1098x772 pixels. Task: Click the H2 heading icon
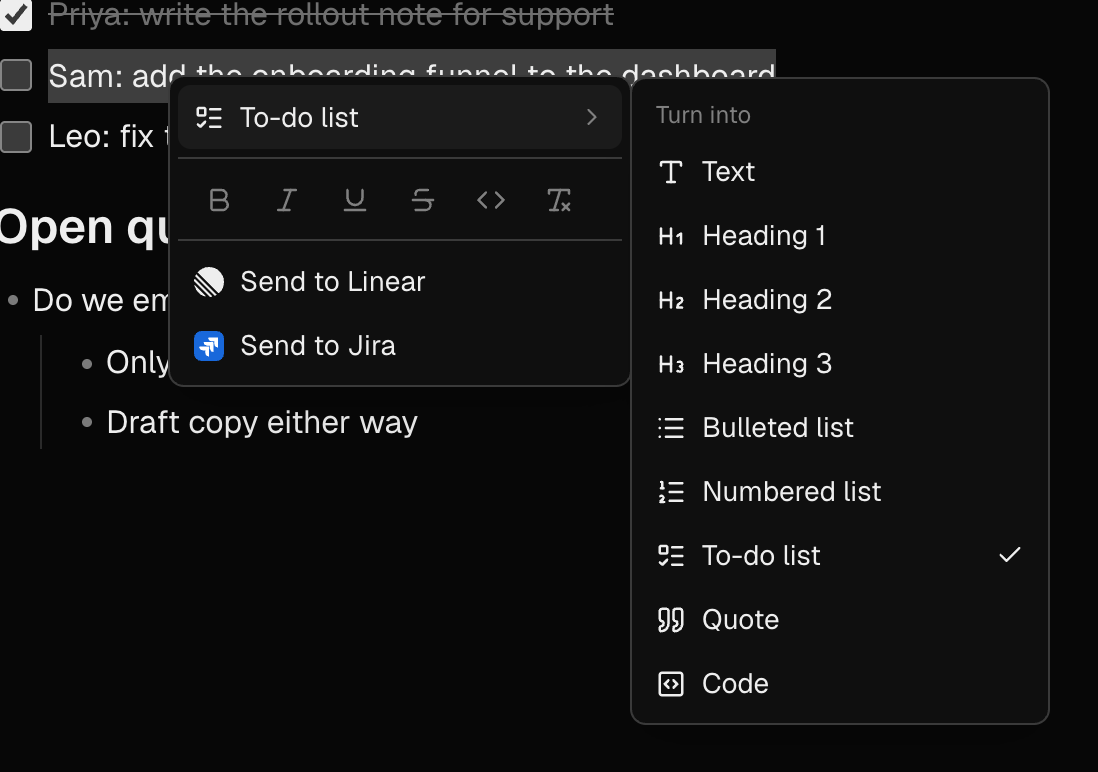click(671, 301)
